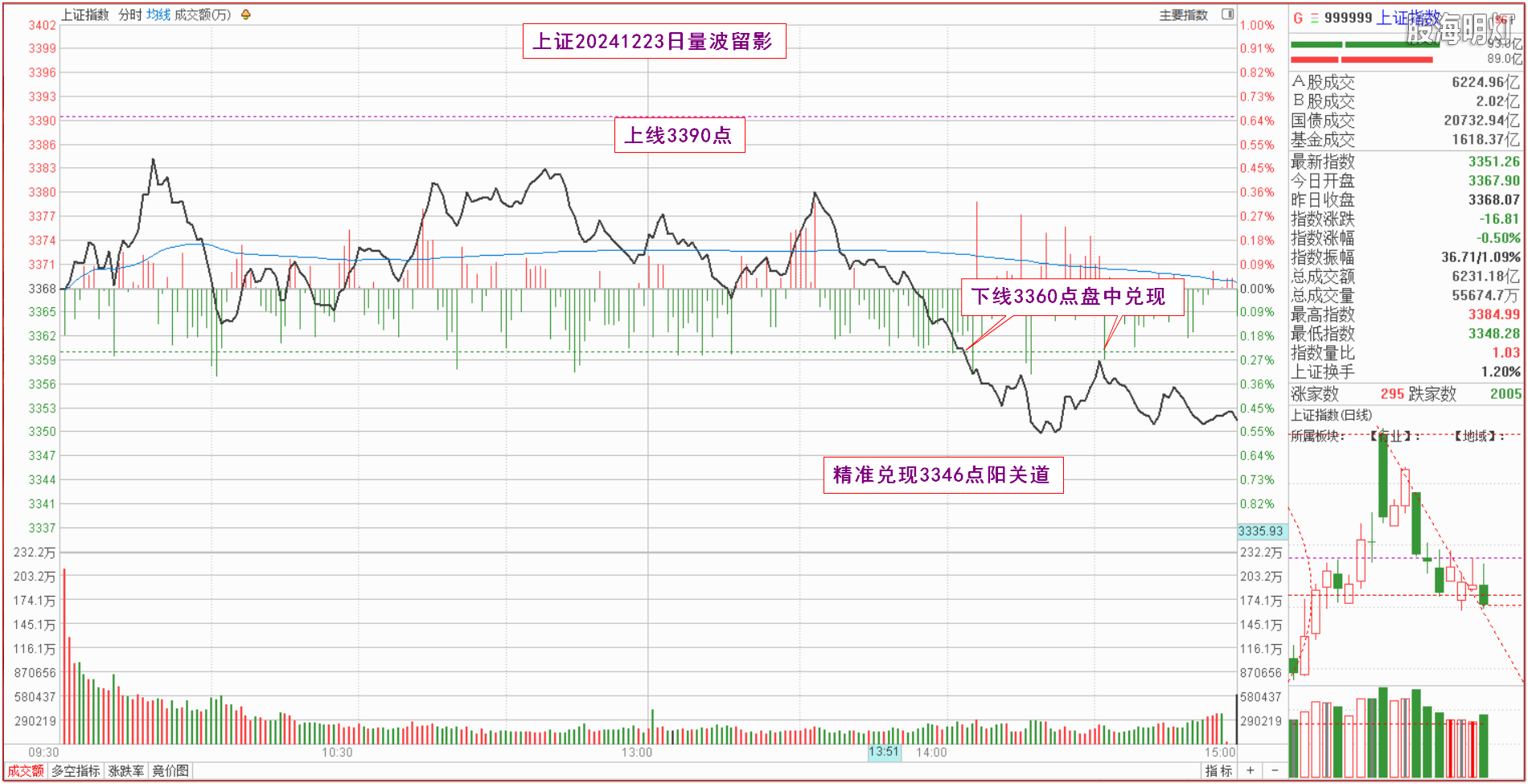1528x784 pixels.
Task: Open the 涨跌率 tab
Action: click(x=126, y=770)
